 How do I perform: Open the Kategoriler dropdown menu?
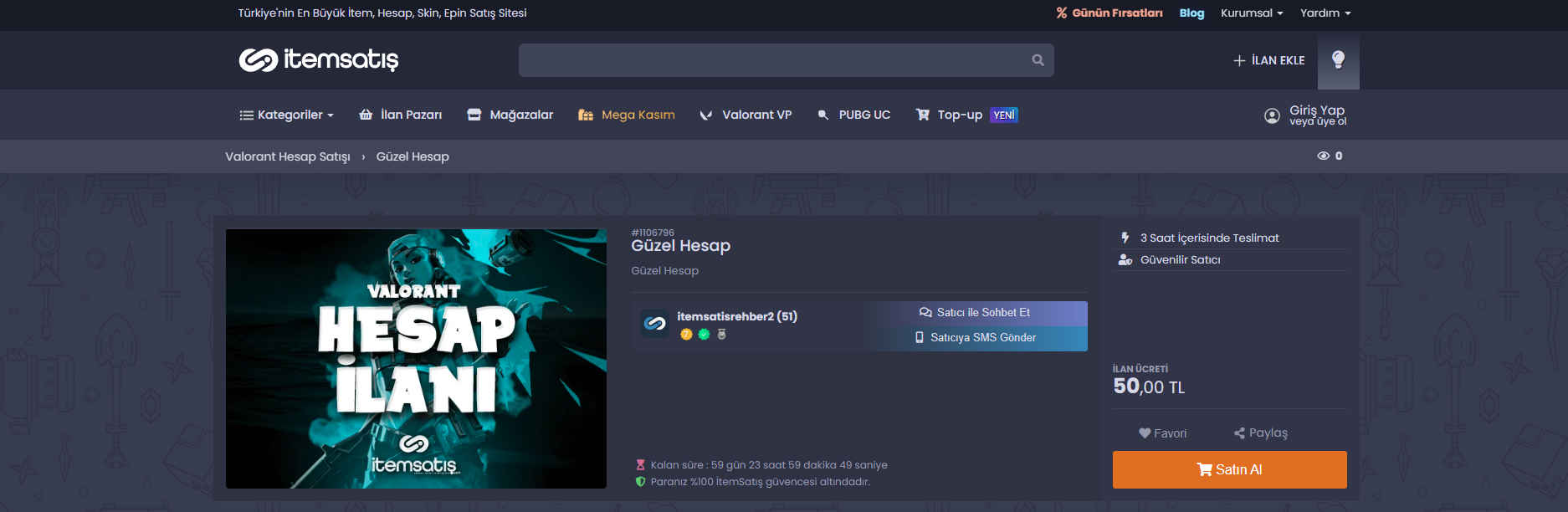(x=286, y=115)
